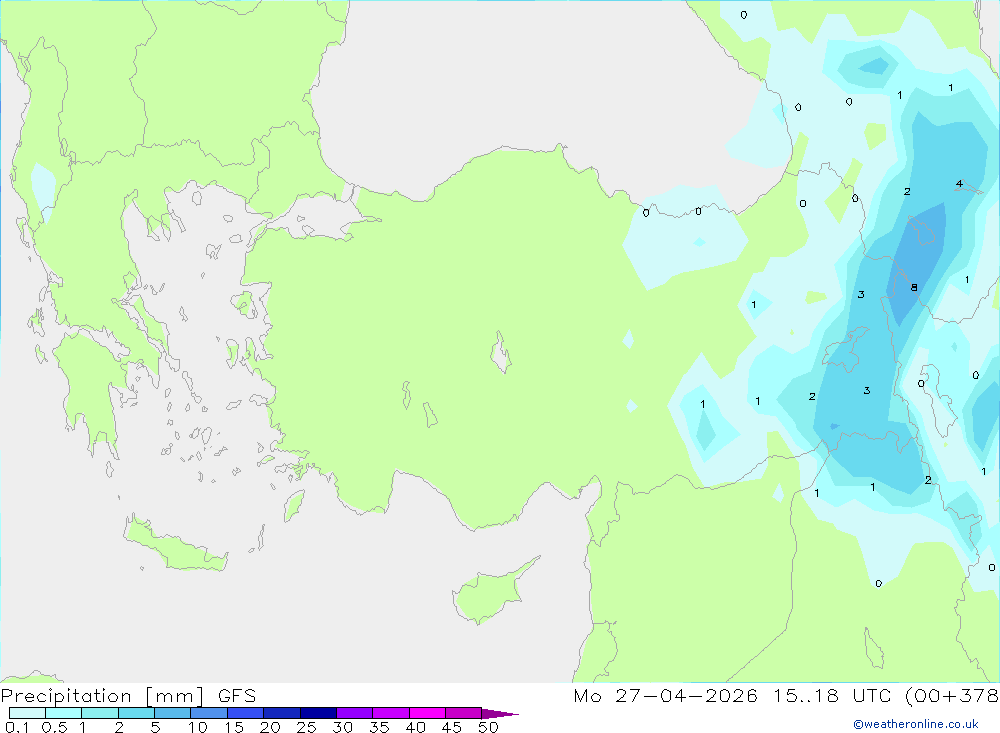Click the legend label "50"

488,727
